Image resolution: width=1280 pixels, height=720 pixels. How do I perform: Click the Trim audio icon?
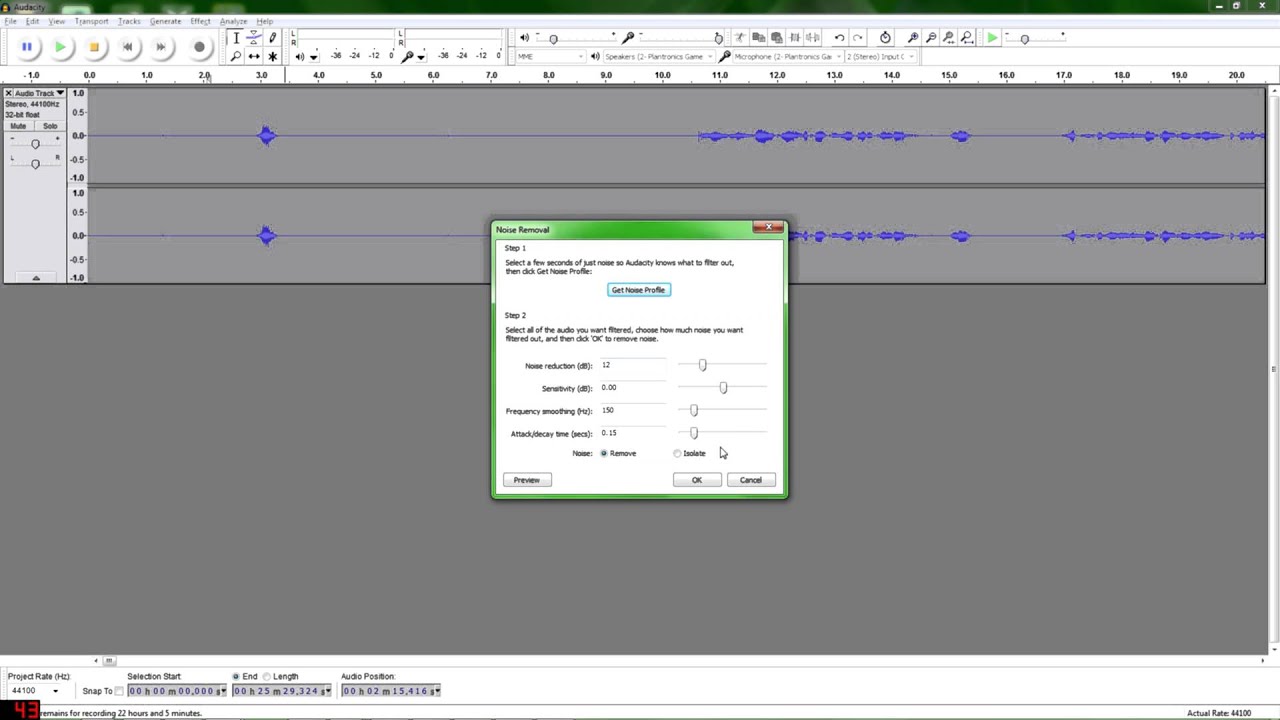click(x=795, y=38)
